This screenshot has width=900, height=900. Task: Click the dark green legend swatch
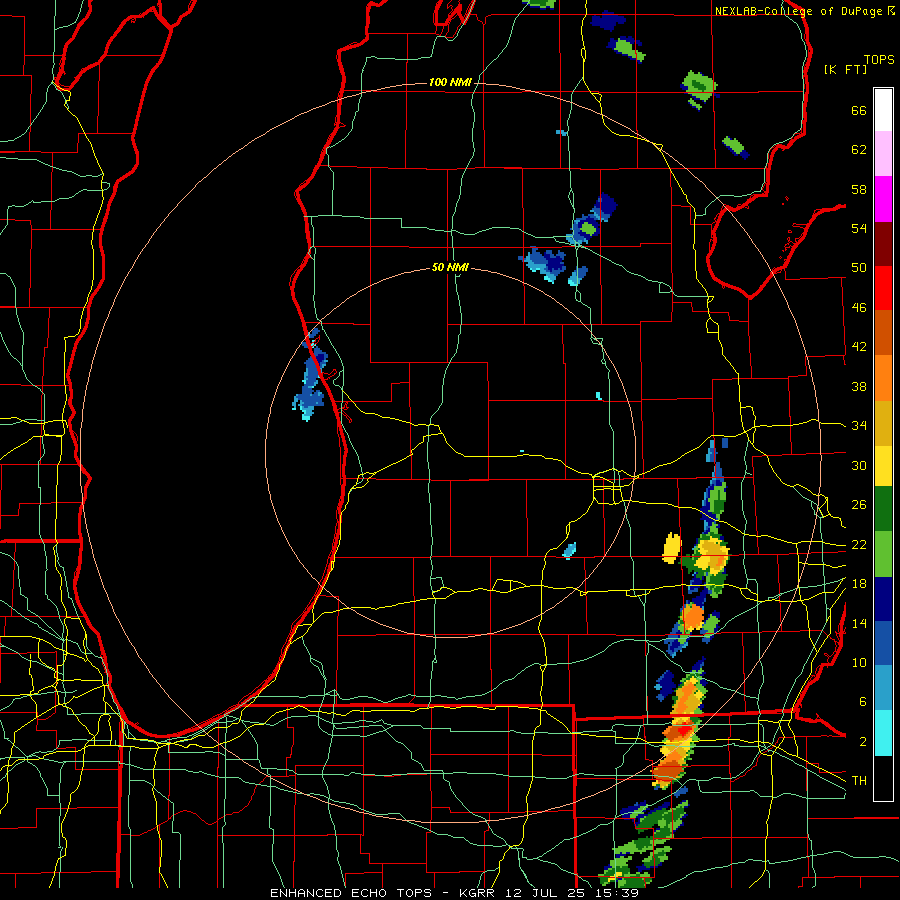883,509
